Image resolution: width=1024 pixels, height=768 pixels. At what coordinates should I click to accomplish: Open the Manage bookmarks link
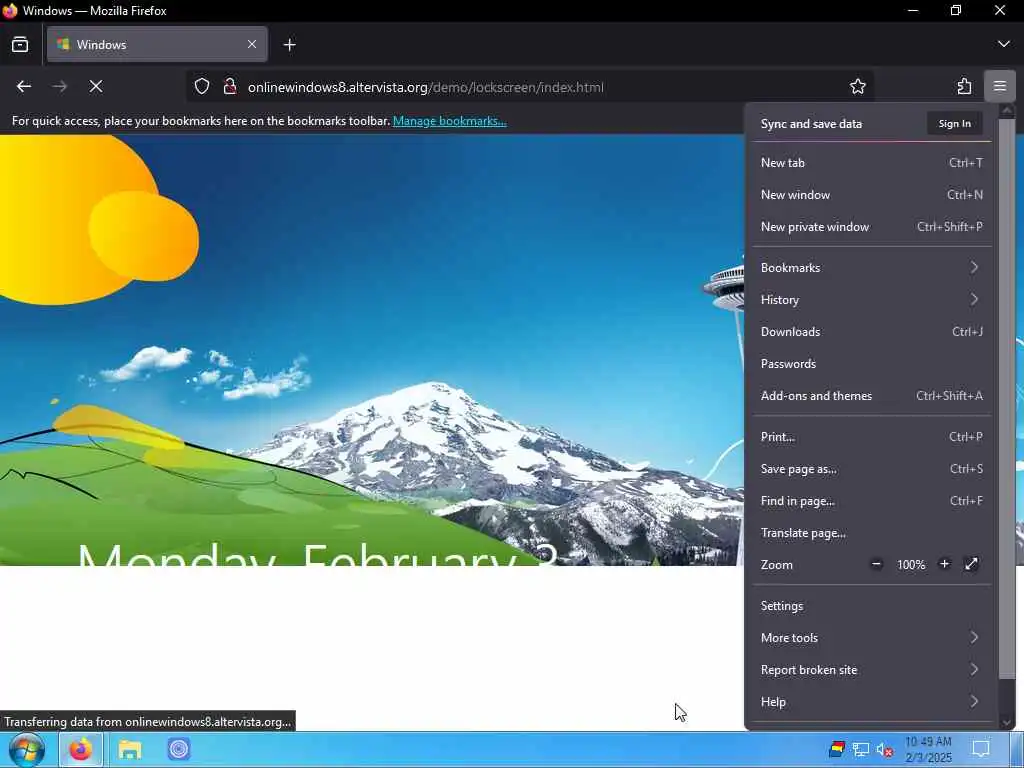(x=449, y=121)
